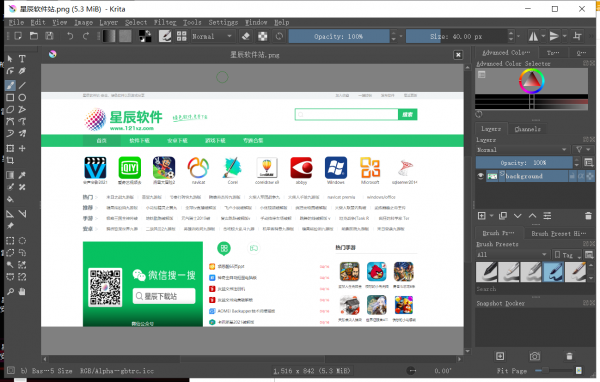Open layer properties icon in Layers docker
Screen dimensions: 600x382
click(x=547, y=216)
